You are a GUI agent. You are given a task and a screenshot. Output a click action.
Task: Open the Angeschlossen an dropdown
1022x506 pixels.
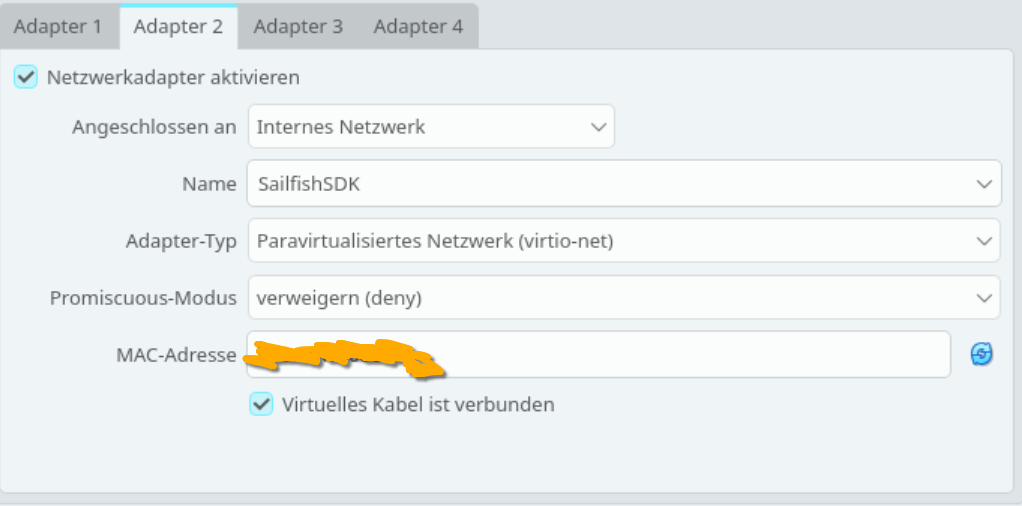coord(430,127)
